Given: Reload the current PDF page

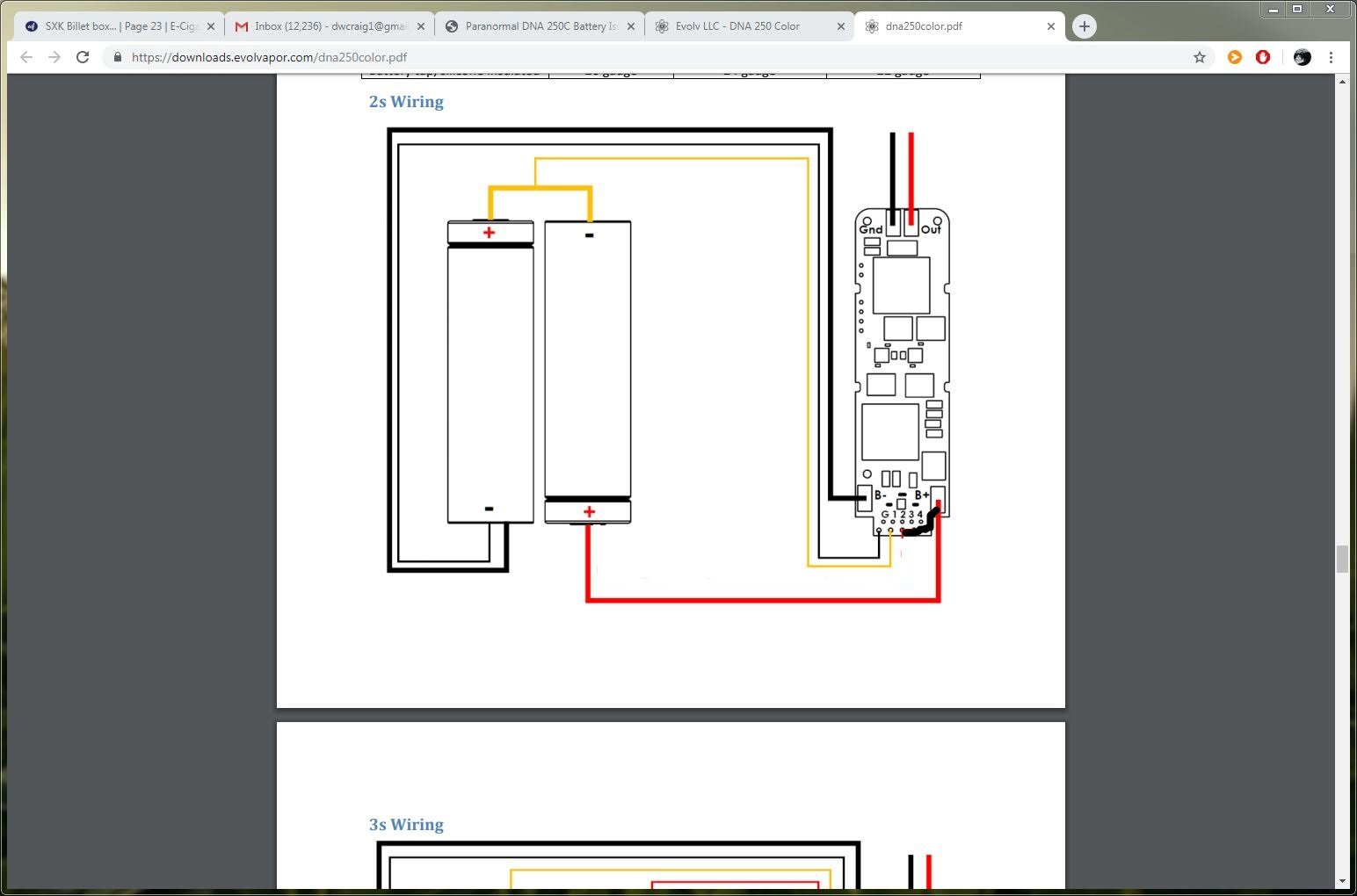Looking at the screenshot, I should pyautogui.click(x=83, y=57).
